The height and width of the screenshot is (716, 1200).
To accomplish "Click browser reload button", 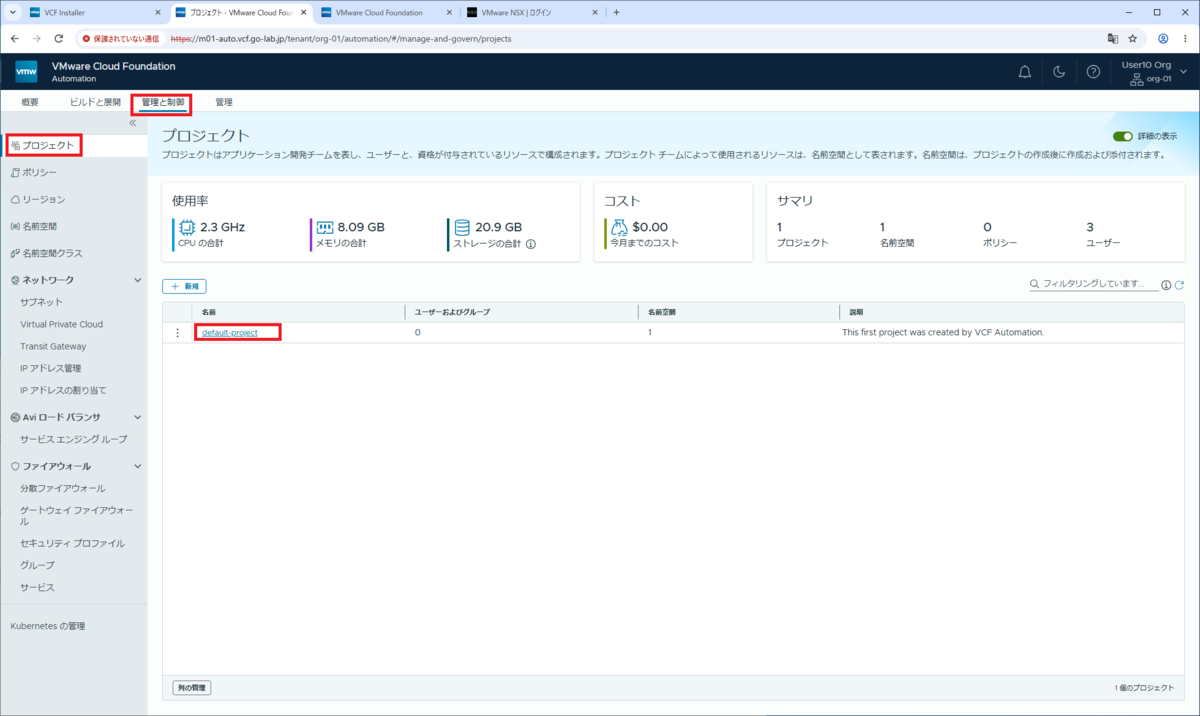I will coord(59,38).
